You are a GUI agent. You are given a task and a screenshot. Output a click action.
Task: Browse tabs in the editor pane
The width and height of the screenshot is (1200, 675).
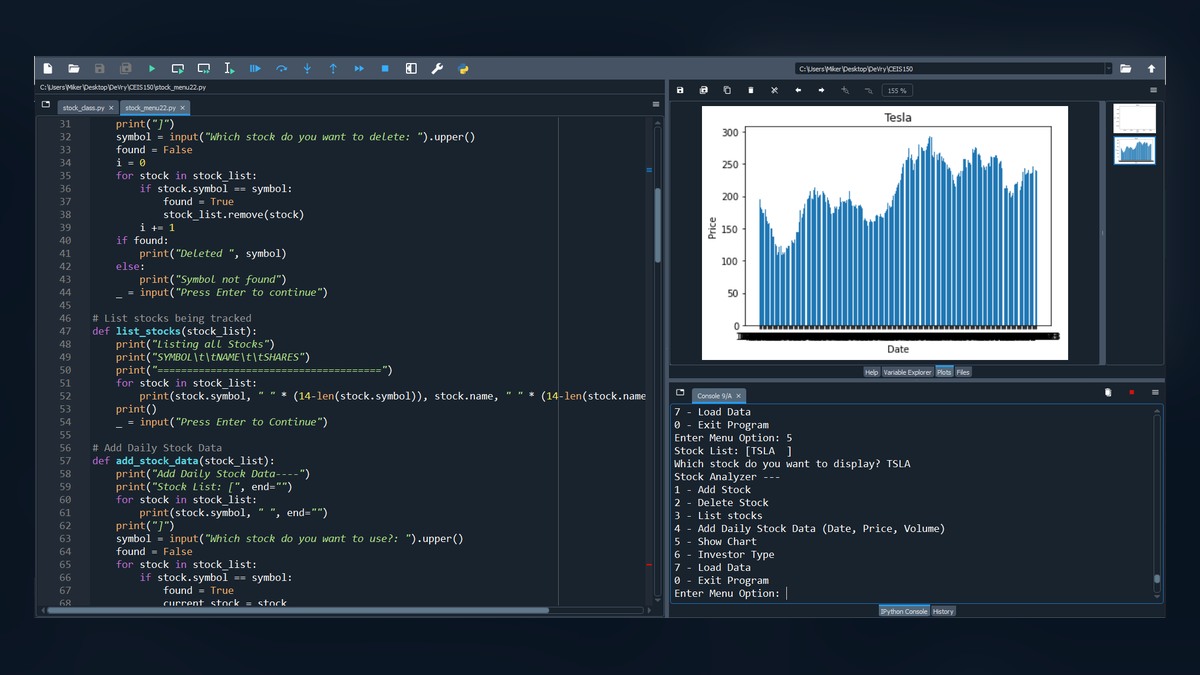point(46,104)
